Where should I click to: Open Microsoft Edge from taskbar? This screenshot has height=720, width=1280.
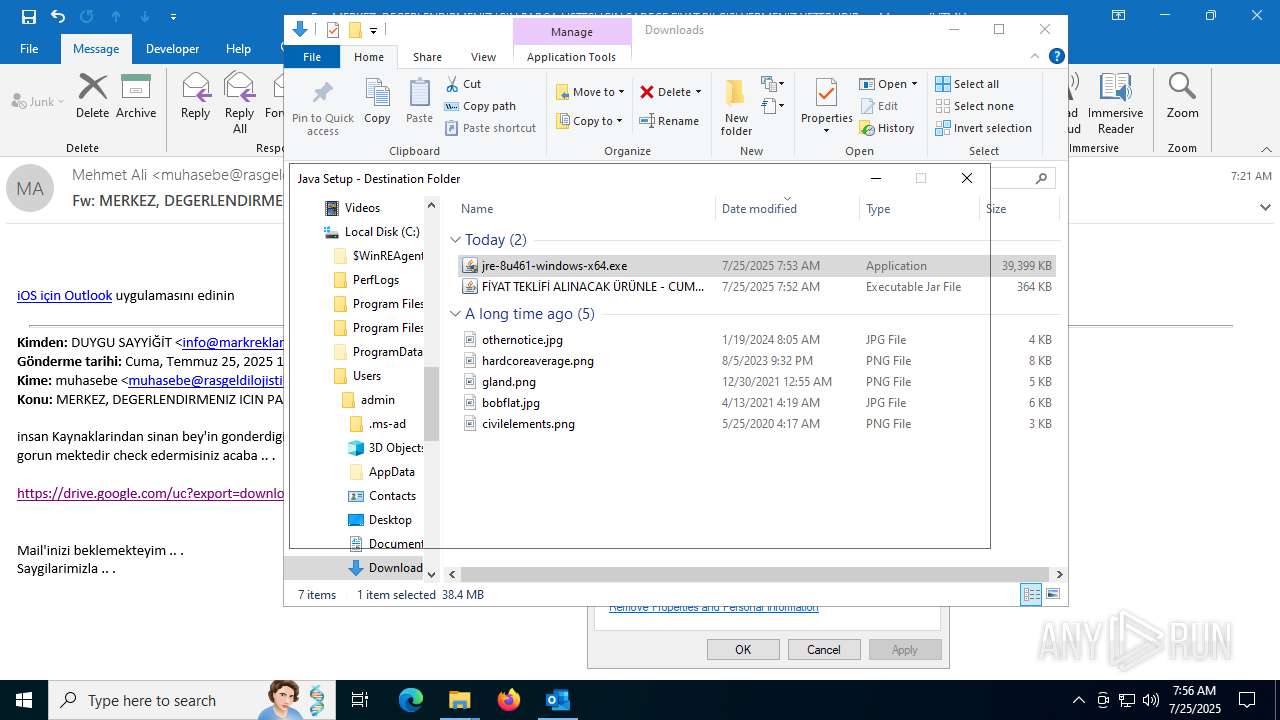tap(411, 700)
